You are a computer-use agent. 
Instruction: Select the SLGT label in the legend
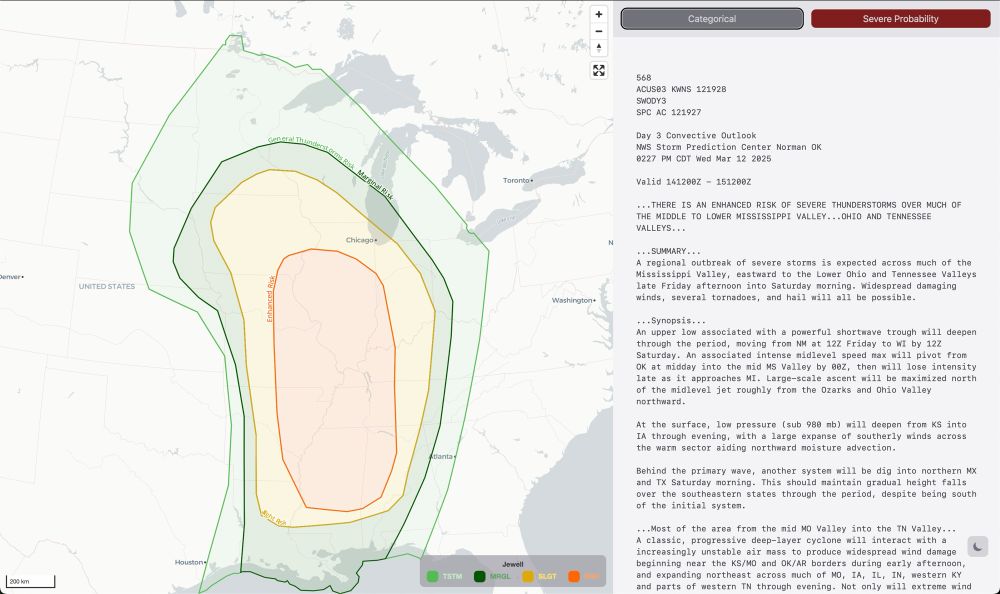(x=547, y=577)
